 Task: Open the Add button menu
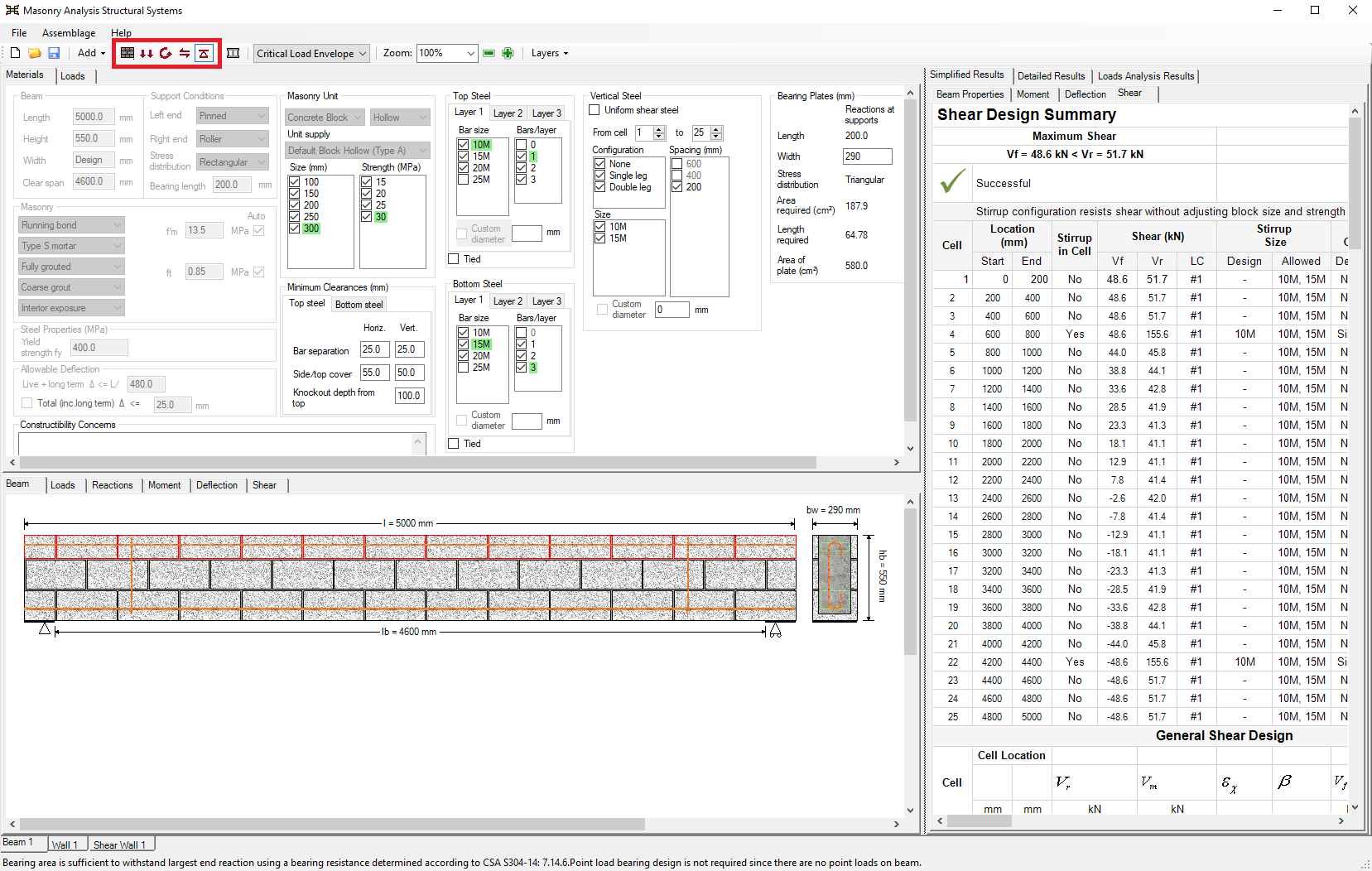coord(91,53)
